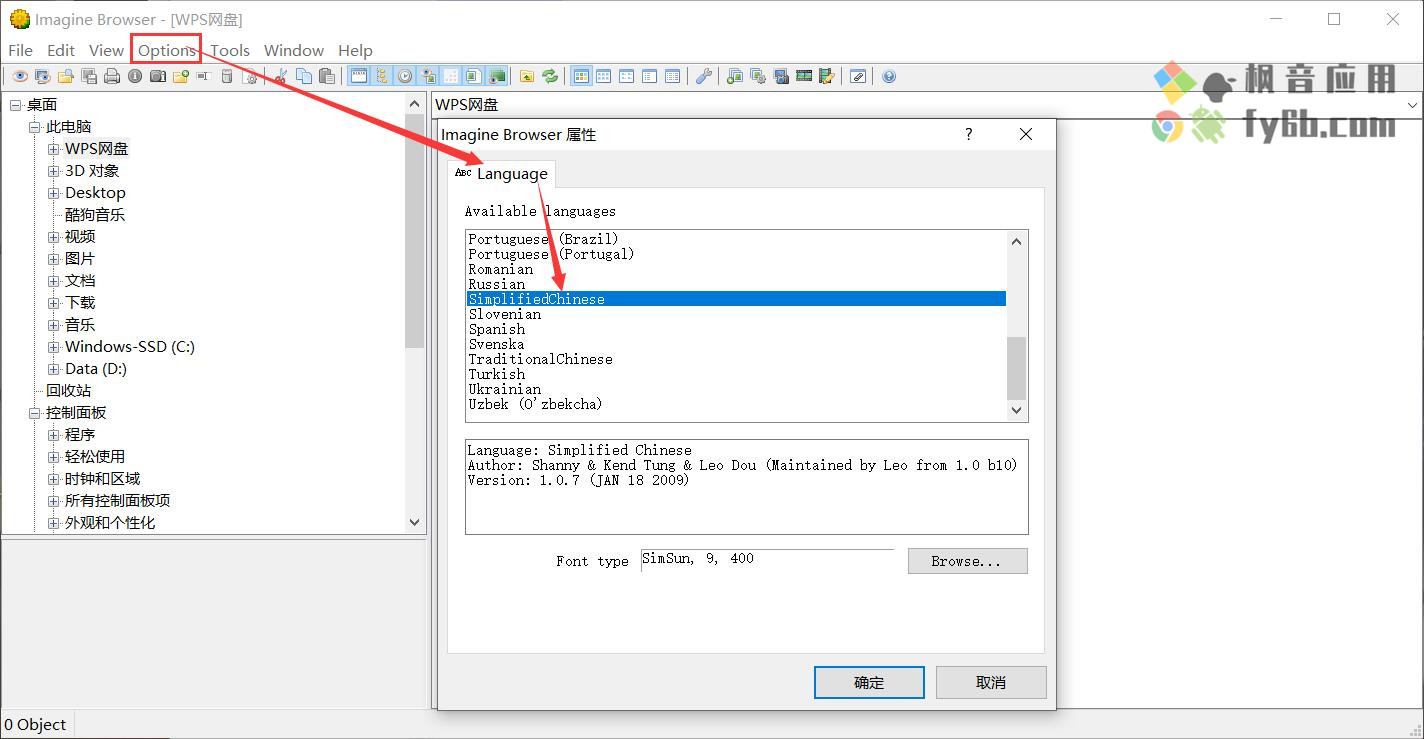
Task: Click the dialog's ? help button
Action: 968,134
